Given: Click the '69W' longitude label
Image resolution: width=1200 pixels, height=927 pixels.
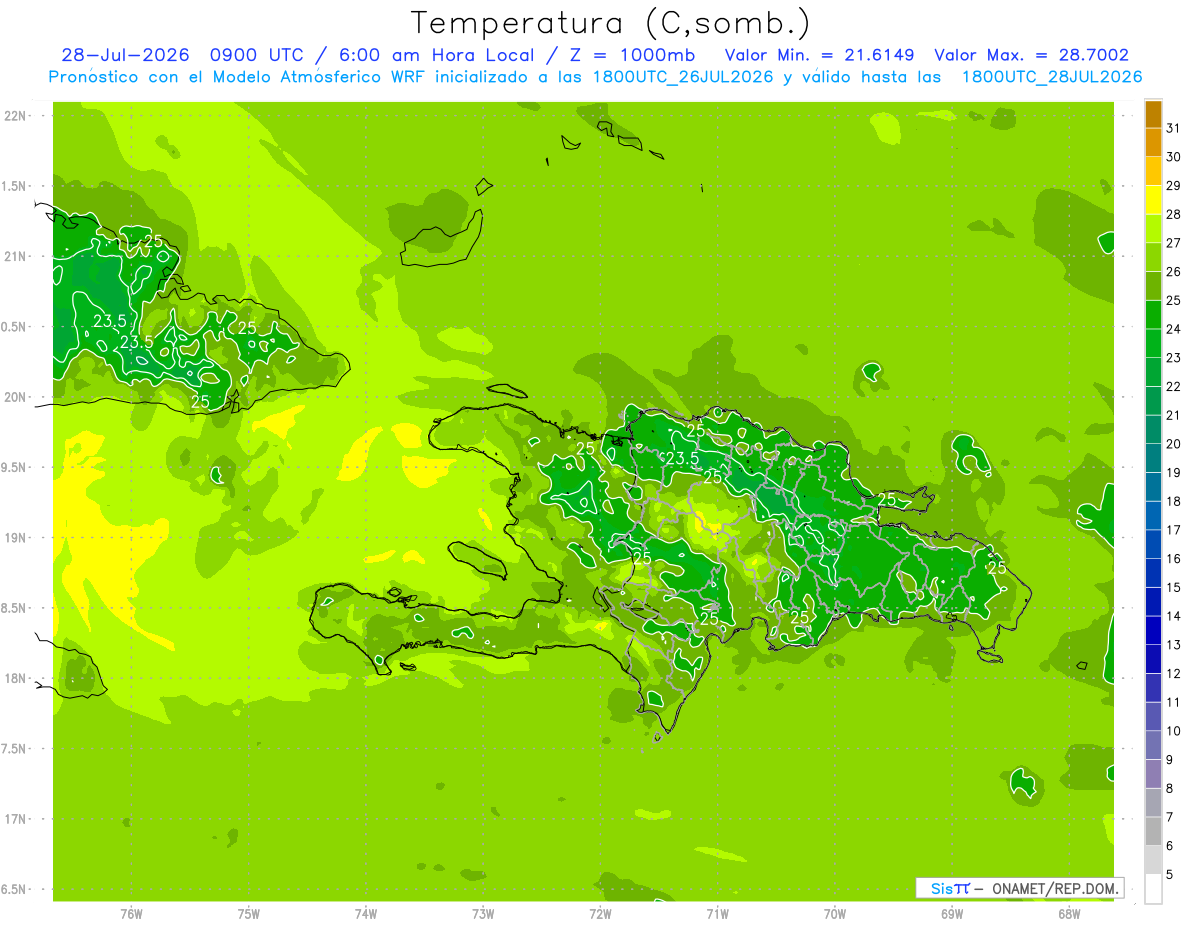Looking at the screenshot, I should pos(952,913).
